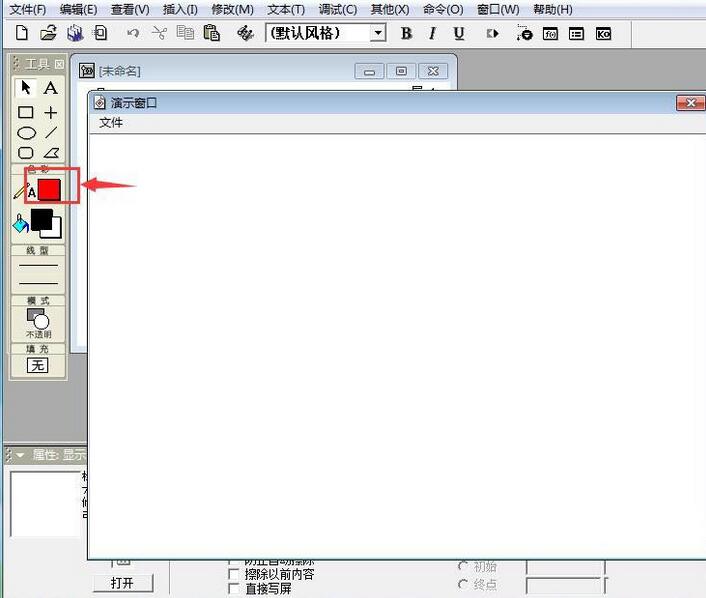Close the 演示窗口 presentation window
The height and width of the screenshot is (598, 706).
(x=690, y=103)
